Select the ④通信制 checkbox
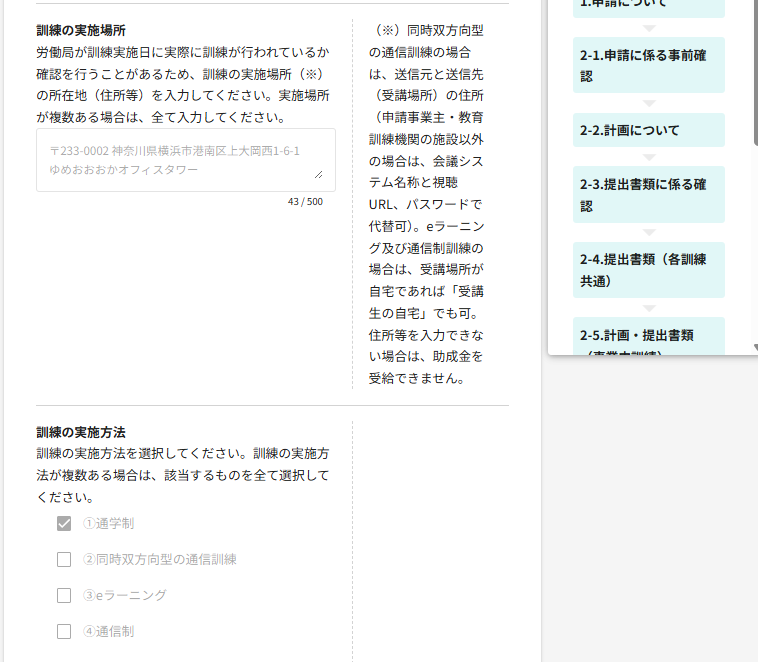This screenshot has height=662, width=758. click(64, 632)
